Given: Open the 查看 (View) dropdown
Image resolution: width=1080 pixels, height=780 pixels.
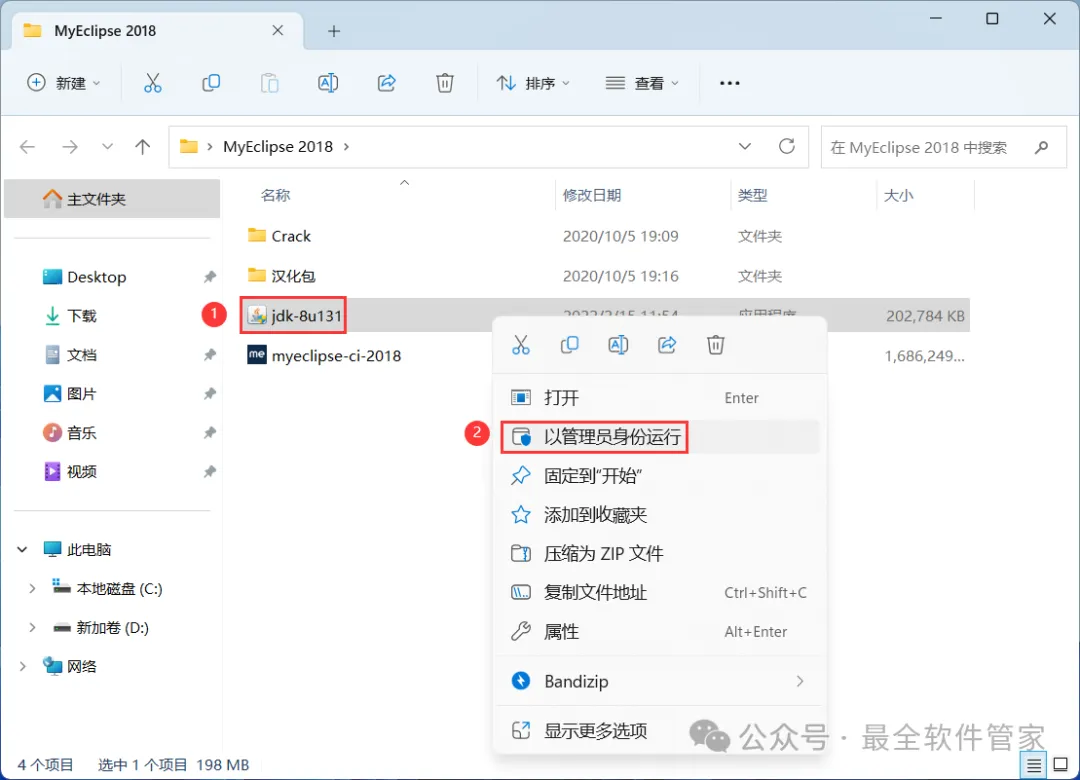Looking at the screenshot, I should (642, 83).
